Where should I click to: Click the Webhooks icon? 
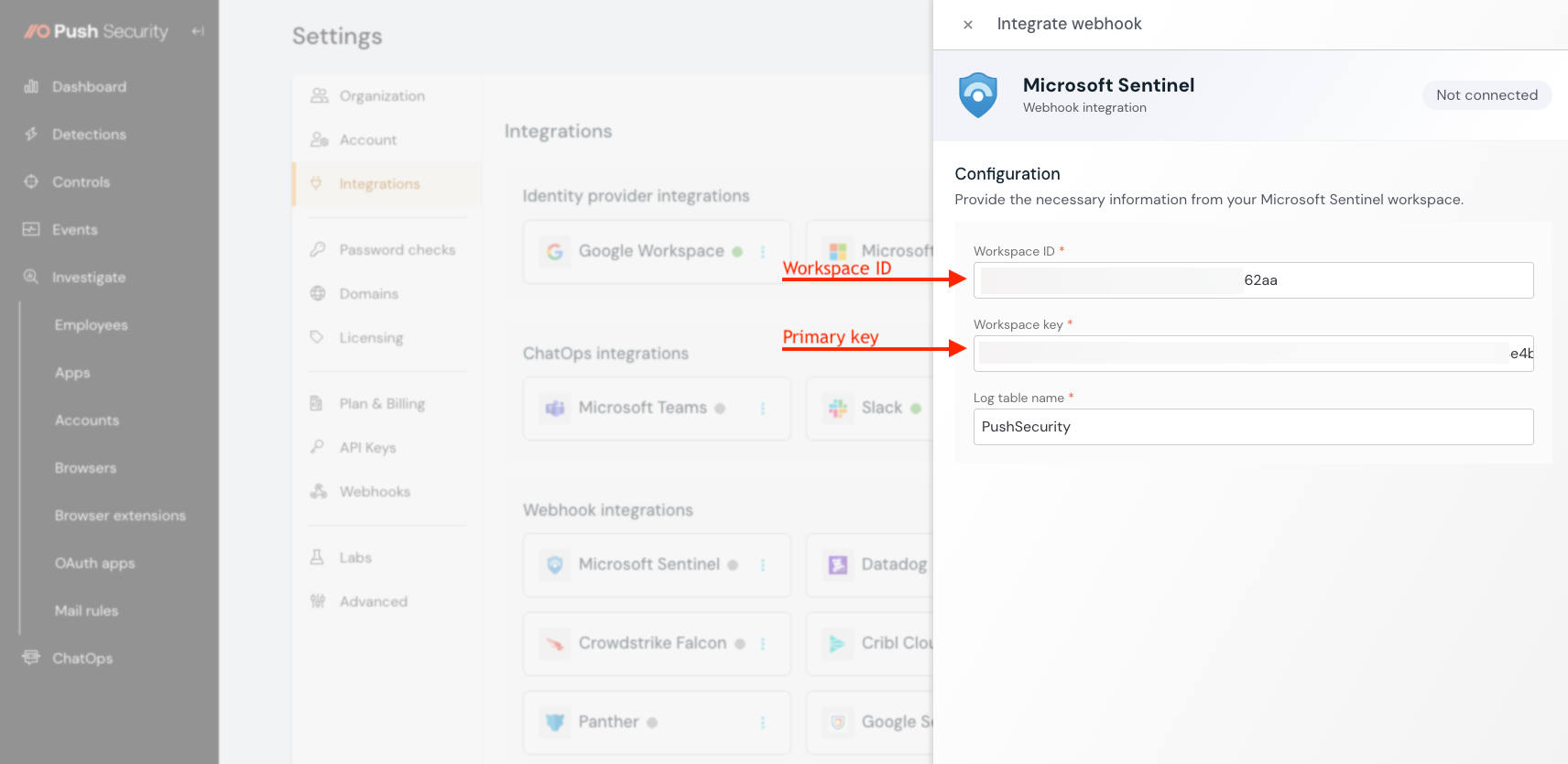coord(318,491)
